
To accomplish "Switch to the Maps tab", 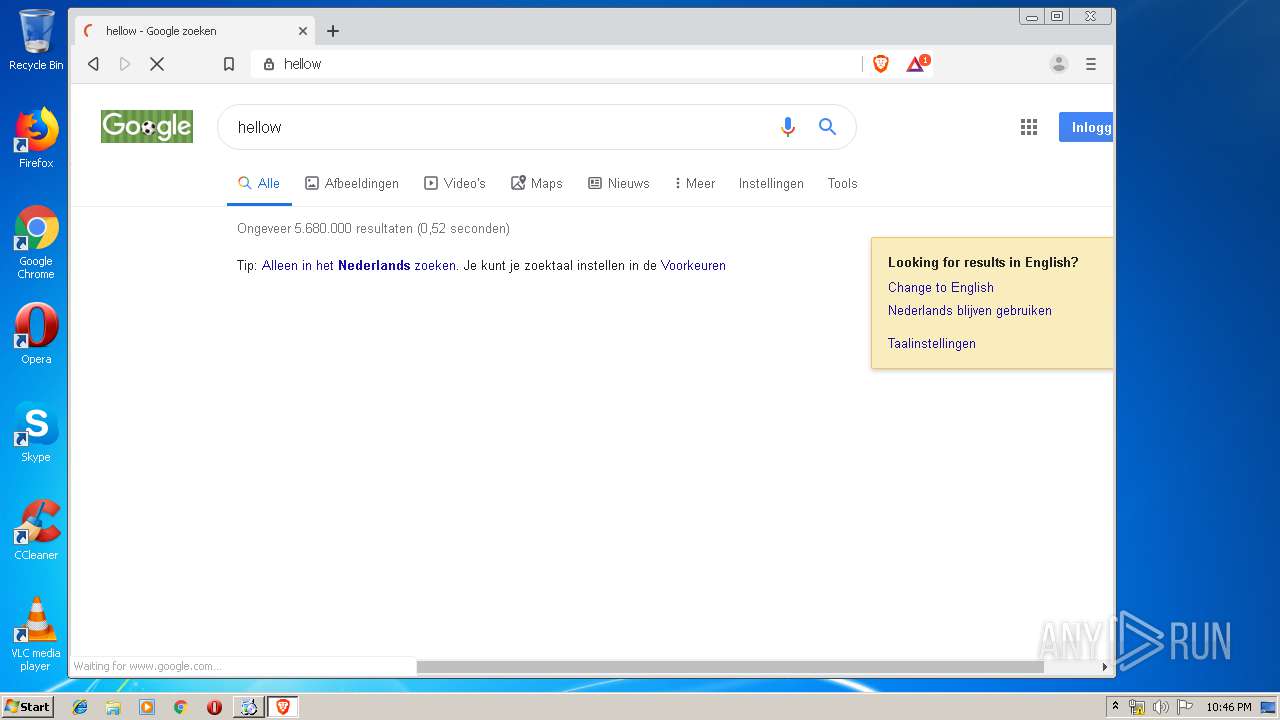I will (537, 183).
